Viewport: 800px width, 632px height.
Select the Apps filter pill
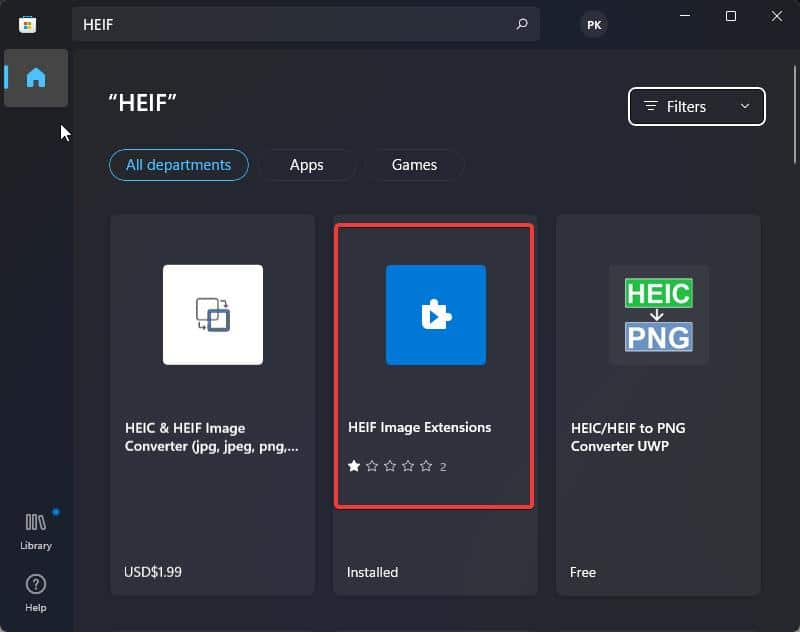(x=306, y=164)
